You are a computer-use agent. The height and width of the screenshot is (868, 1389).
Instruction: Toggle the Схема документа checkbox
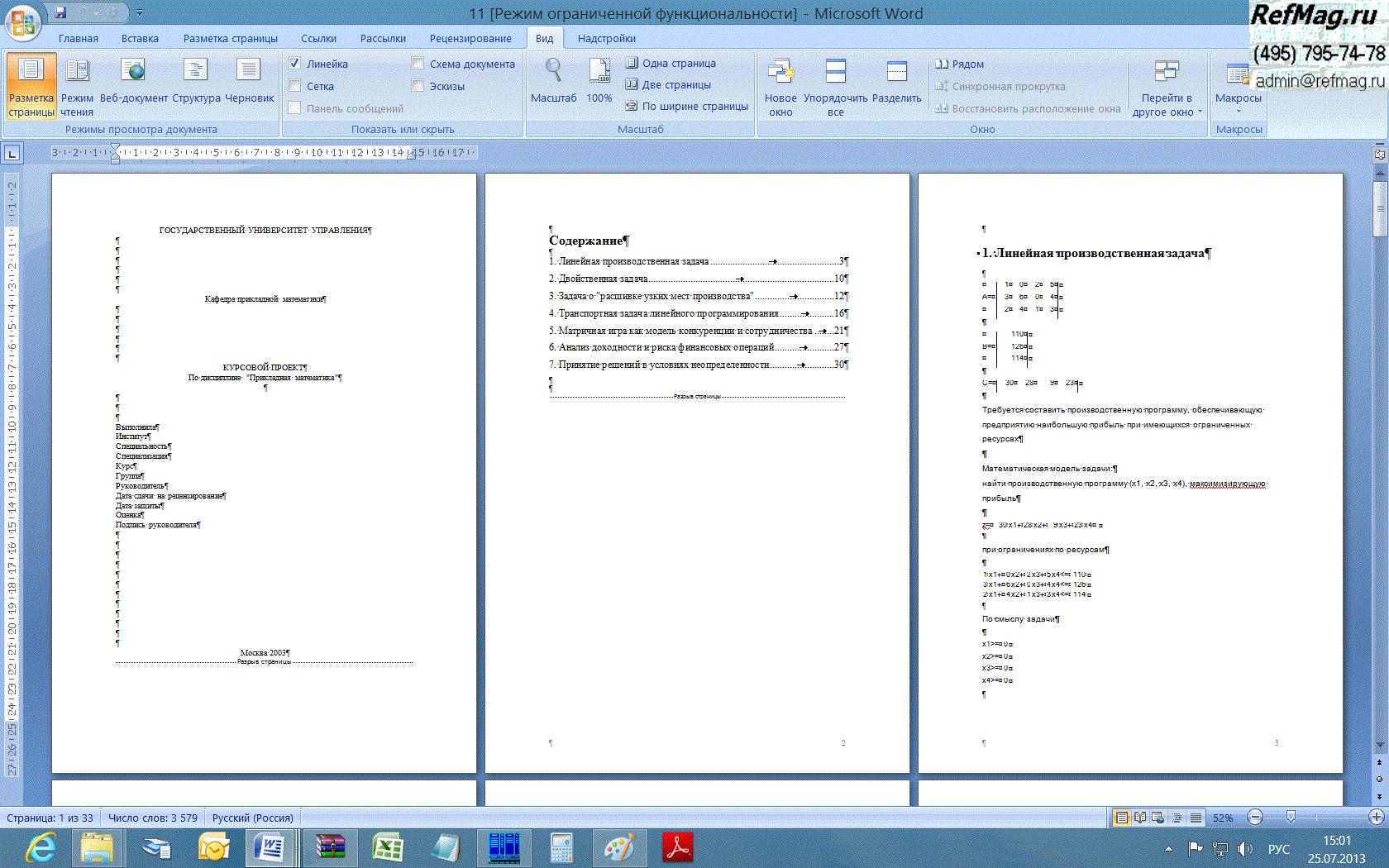point(418,64)
